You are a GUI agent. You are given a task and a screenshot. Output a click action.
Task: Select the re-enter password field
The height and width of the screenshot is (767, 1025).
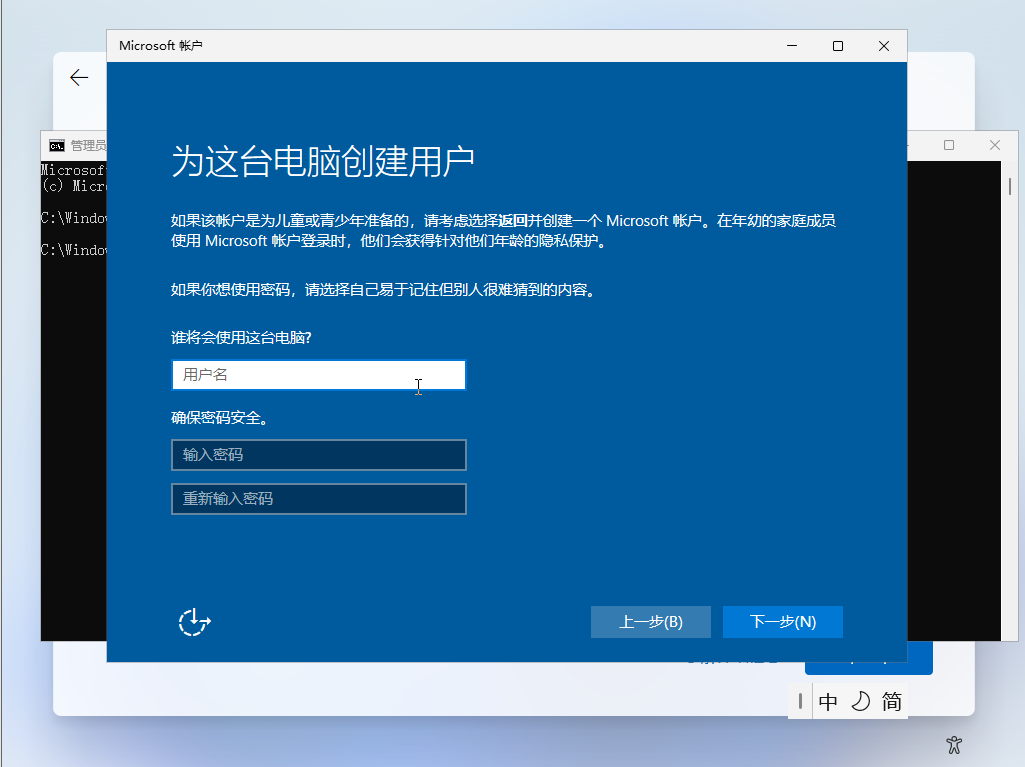(x=318, y=499)
